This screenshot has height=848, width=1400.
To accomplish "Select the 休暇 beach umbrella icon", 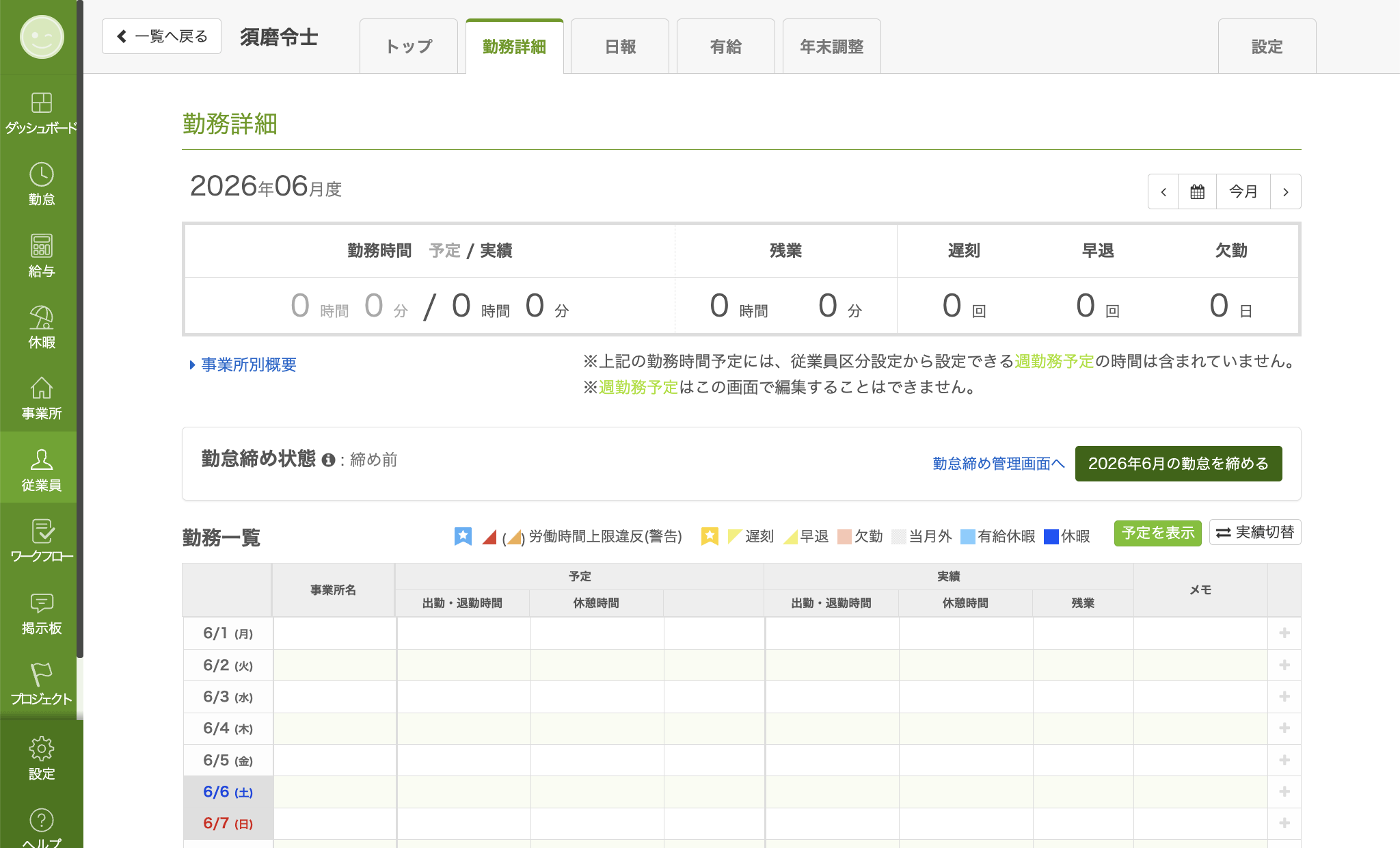I will [41, 317].
